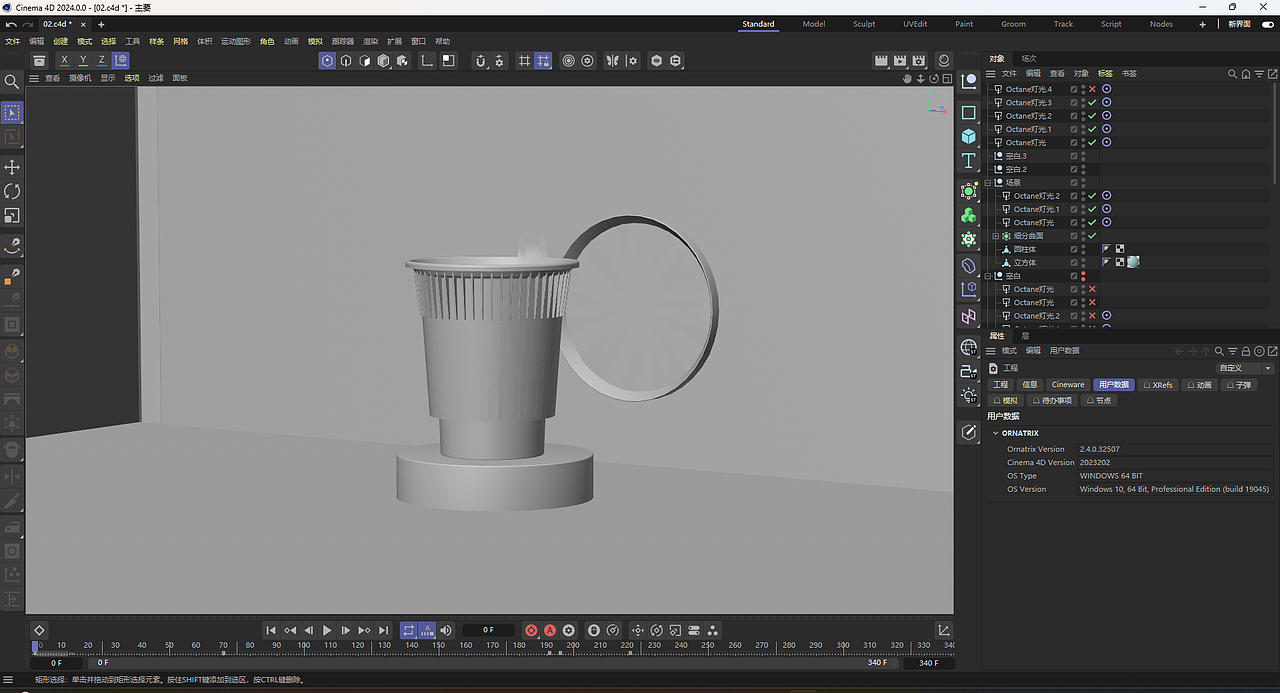Toggle visibility dots of 场景 object
Image resolution: width=1280 pixels, height=693 pixels.
(x=1083, y=182)
